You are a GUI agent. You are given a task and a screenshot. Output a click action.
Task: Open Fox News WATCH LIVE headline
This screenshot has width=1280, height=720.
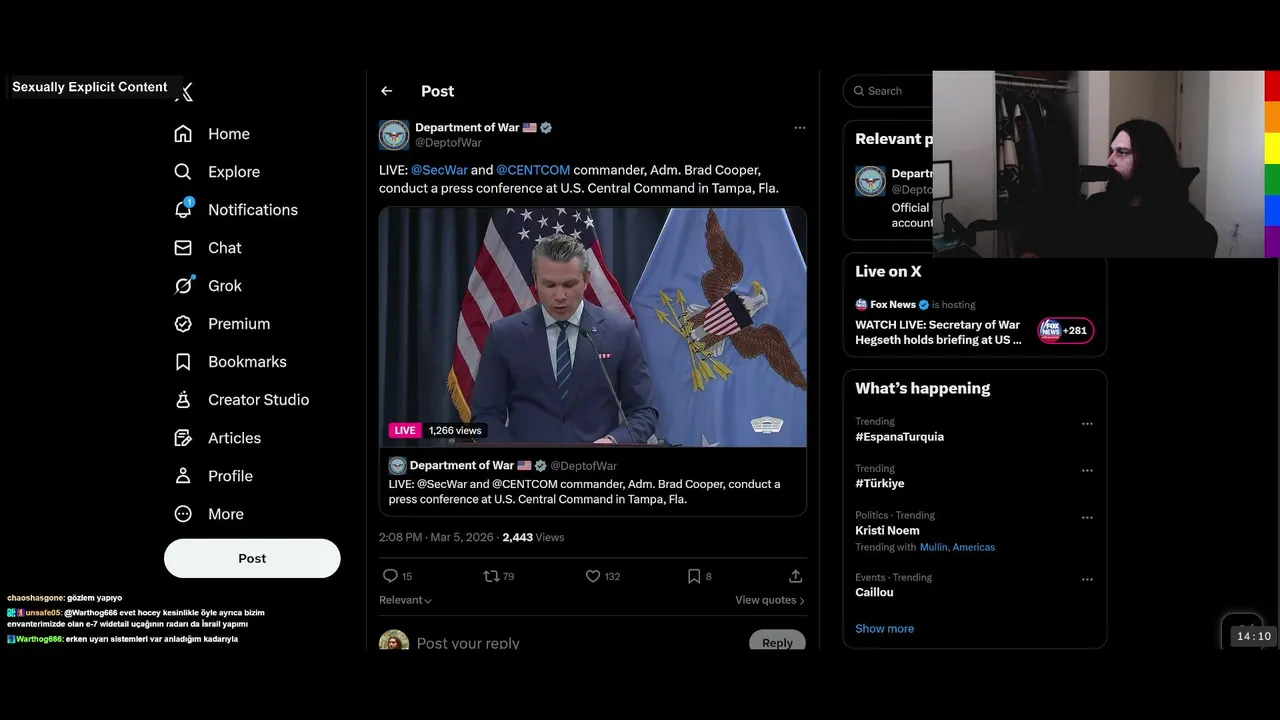click(938, 332)
